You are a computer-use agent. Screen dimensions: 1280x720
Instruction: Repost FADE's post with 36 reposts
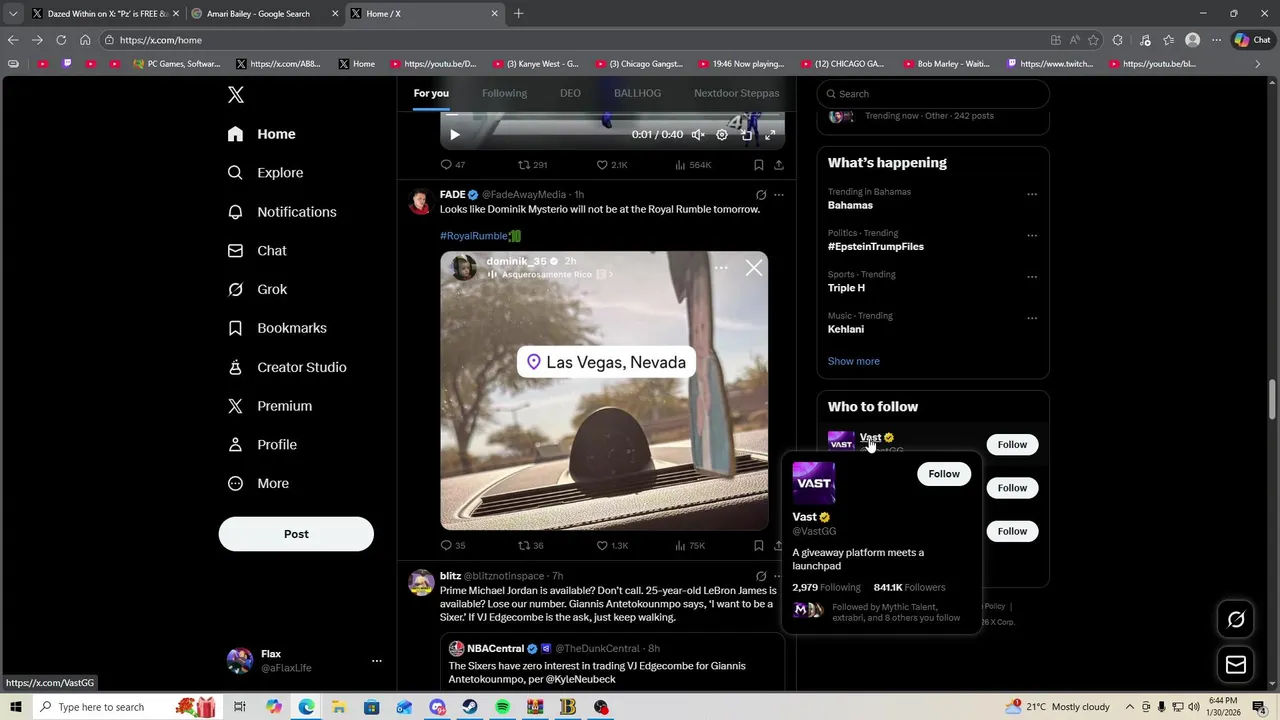click(x=531, y=546)
